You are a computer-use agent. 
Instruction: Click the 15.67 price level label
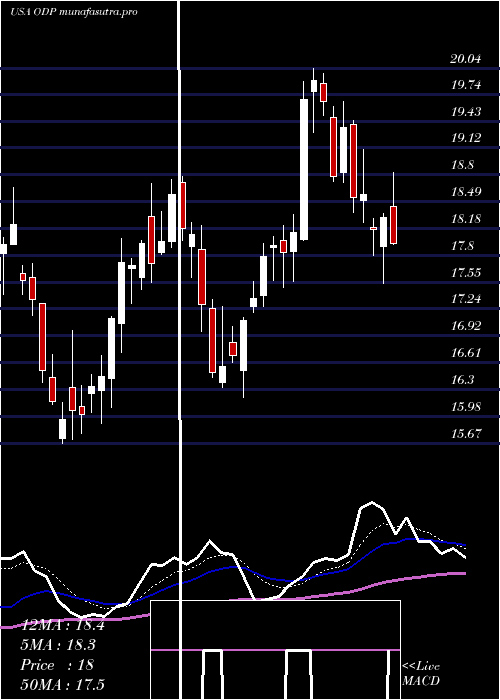coord(466,433)
